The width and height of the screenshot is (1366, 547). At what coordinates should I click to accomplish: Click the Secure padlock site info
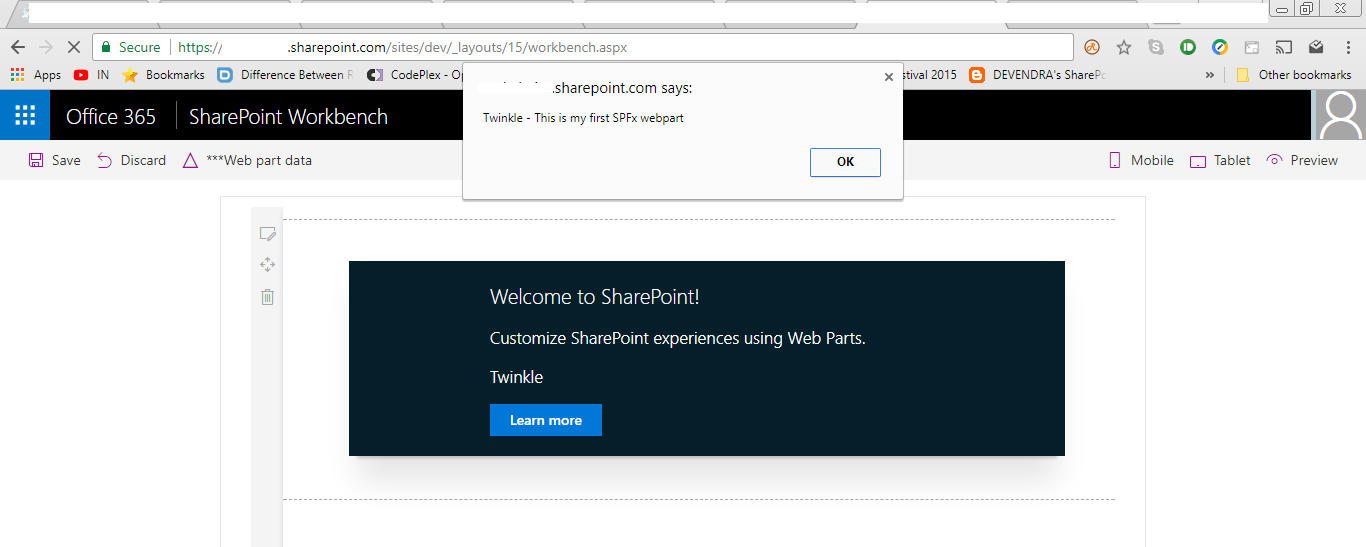tap(131, 47)
